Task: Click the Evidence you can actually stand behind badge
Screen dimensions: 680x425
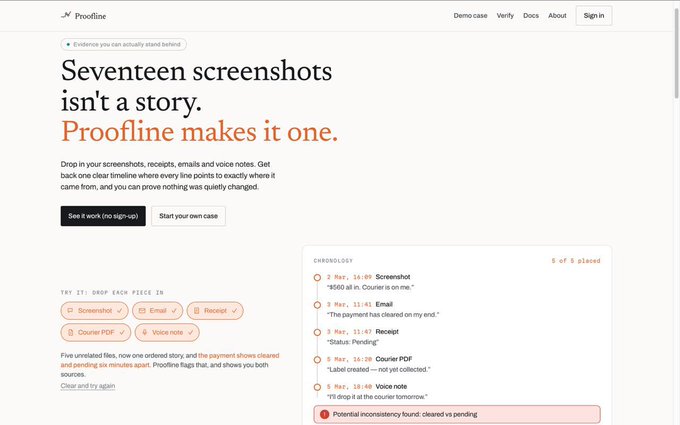Action: point(124,44)
